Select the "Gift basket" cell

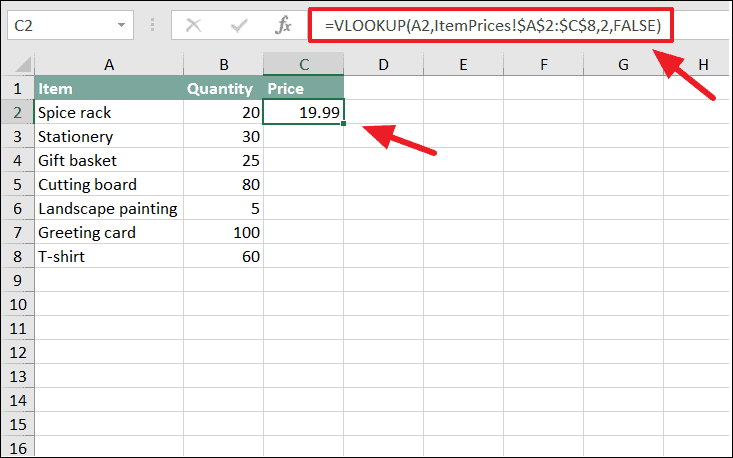[109, 160]
